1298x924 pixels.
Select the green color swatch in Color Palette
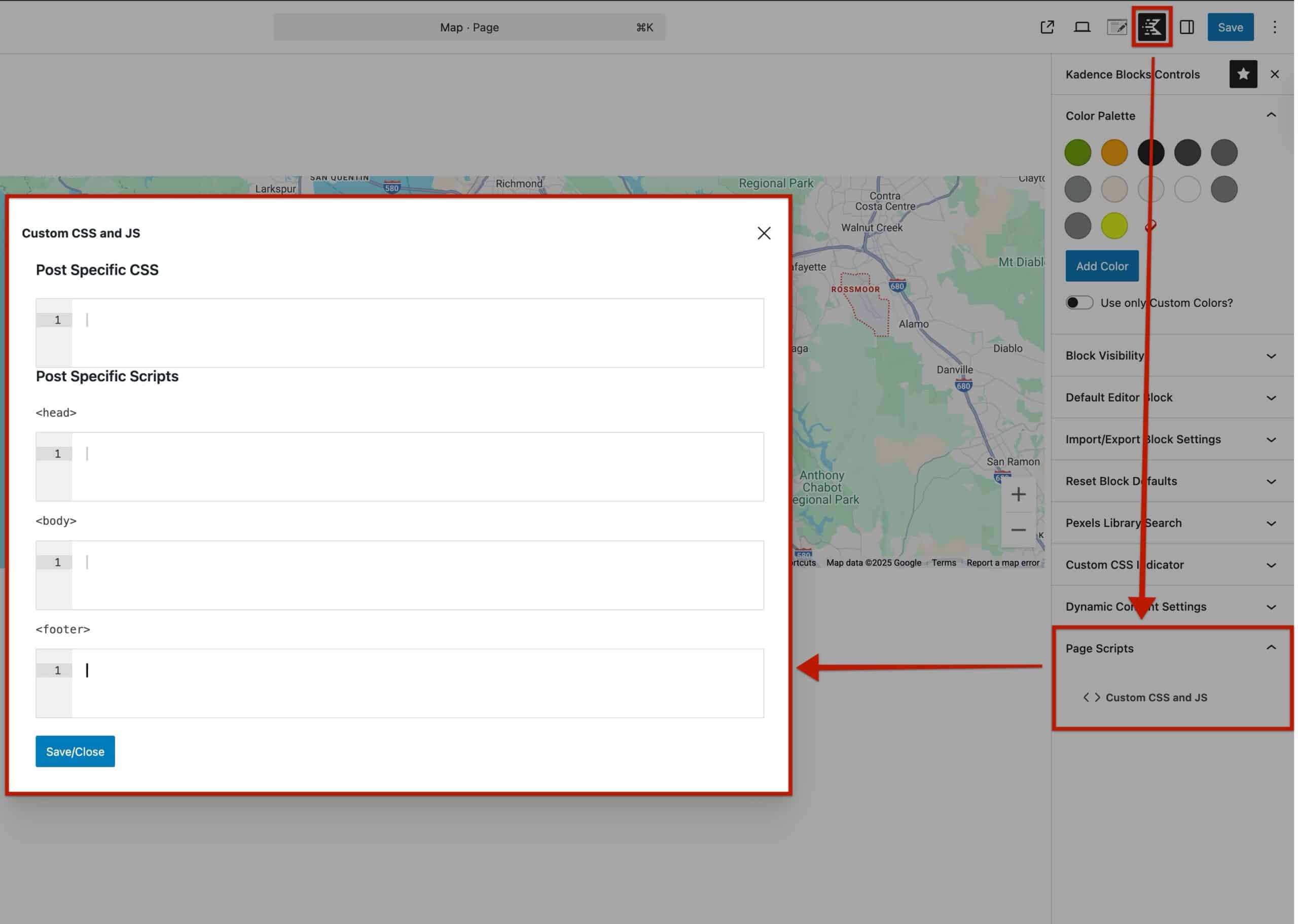tap(1077, 152)
